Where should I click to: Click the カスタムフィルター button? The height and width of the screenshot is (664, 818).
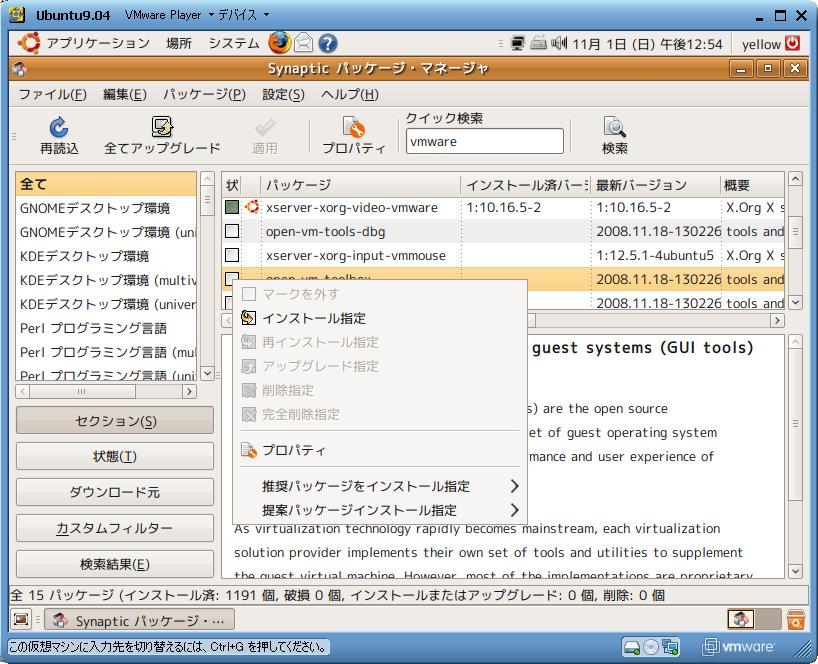[x=115, y=528]
